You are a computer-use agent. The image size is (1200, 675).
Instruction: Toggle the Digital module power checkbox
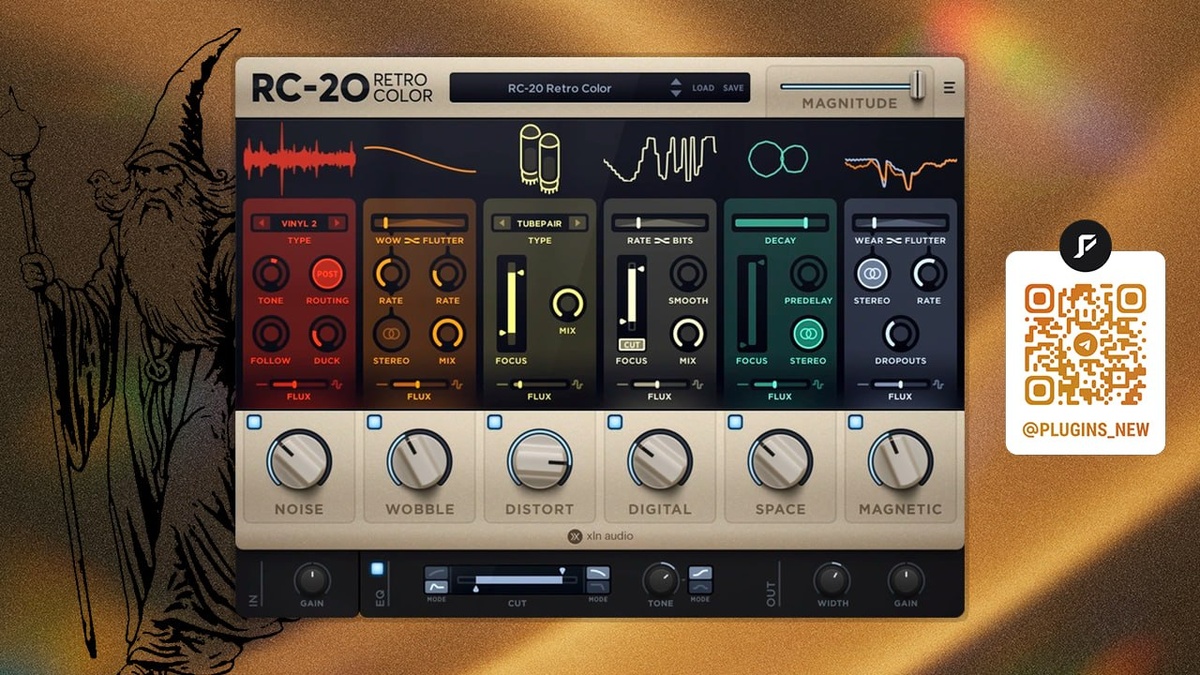click(614, 422)
